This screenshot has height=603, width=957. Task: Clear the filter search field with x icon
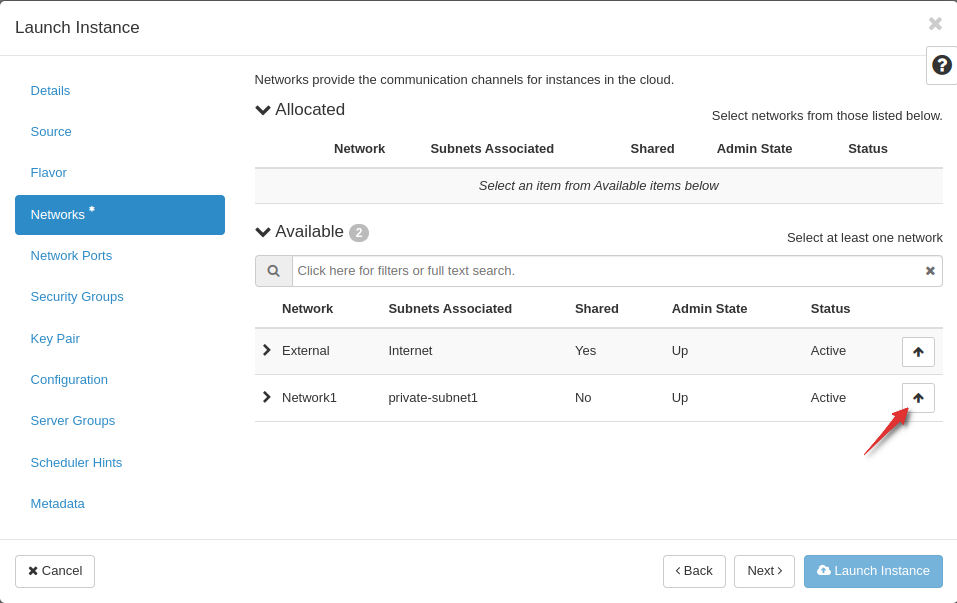click(x=929, y=271)
